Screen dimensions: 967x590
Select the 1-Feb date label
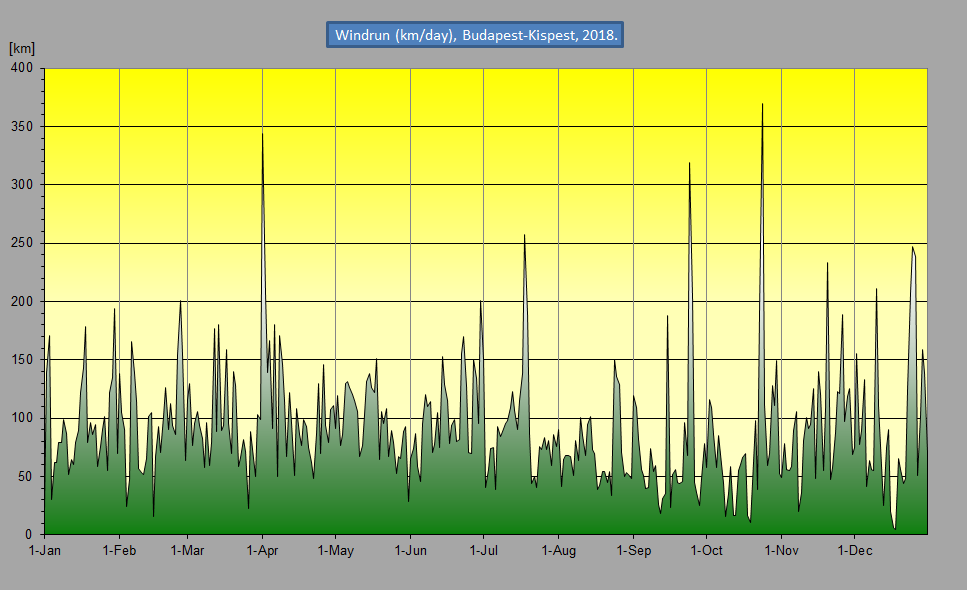tap(119, 551)
